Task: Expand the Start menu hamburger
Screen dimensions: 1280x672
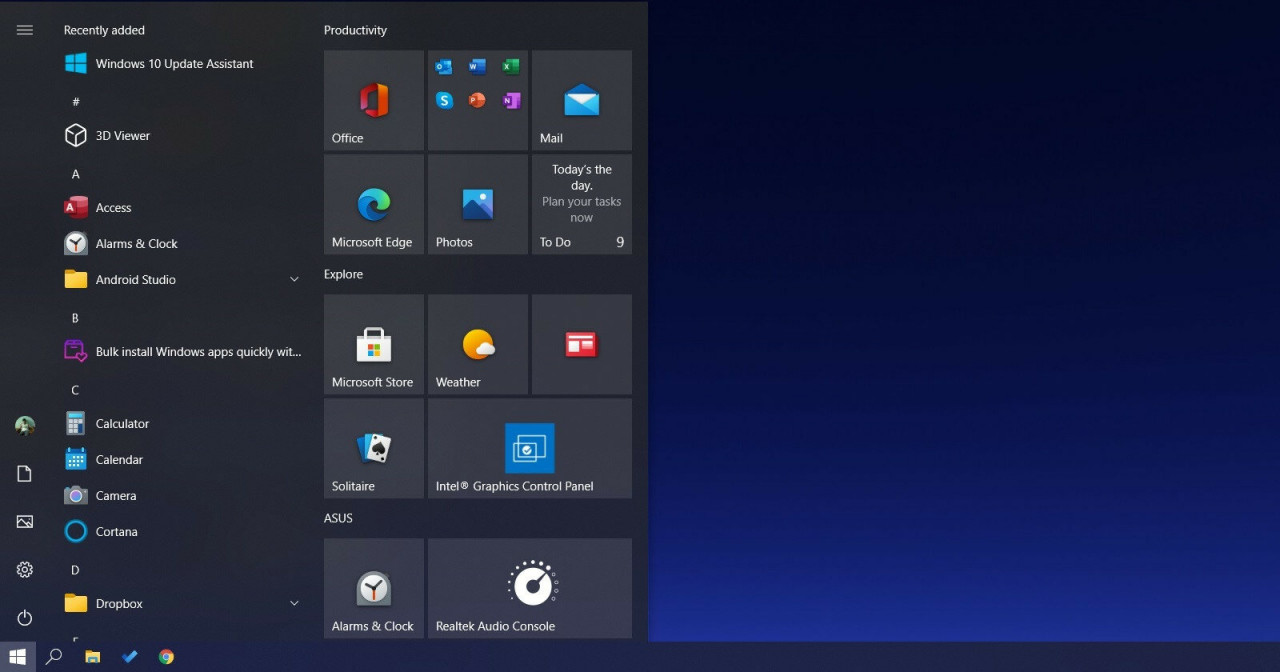Action: pyautogui.click(x=25, y=30)
